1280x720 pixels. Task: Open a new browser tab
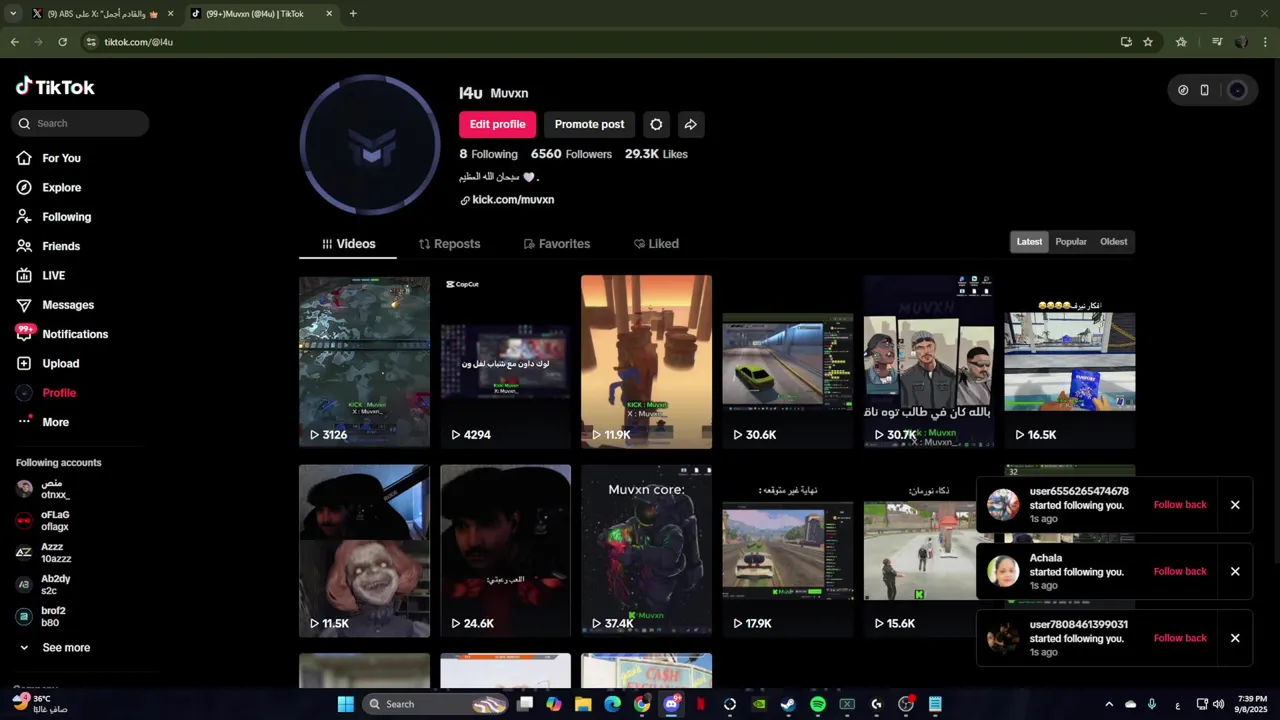coord(353,14)
